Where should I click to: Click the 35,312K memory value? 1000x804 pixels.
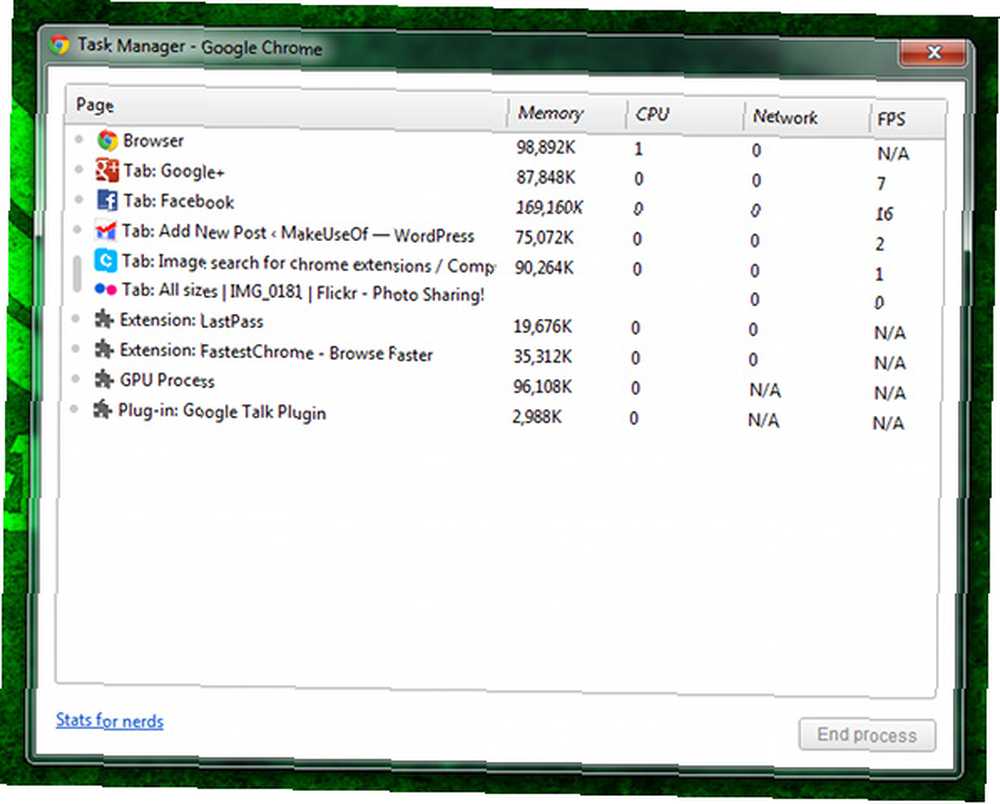[543, 356]
